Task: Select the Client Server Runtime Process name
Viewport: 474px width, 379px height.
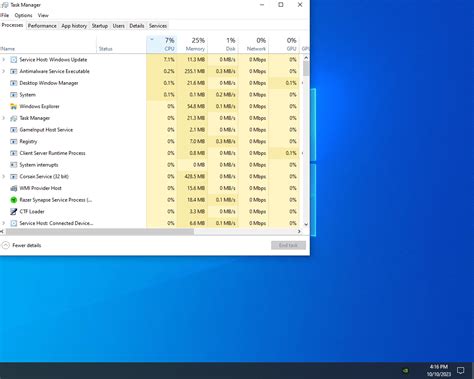Action: coord(52,153)
